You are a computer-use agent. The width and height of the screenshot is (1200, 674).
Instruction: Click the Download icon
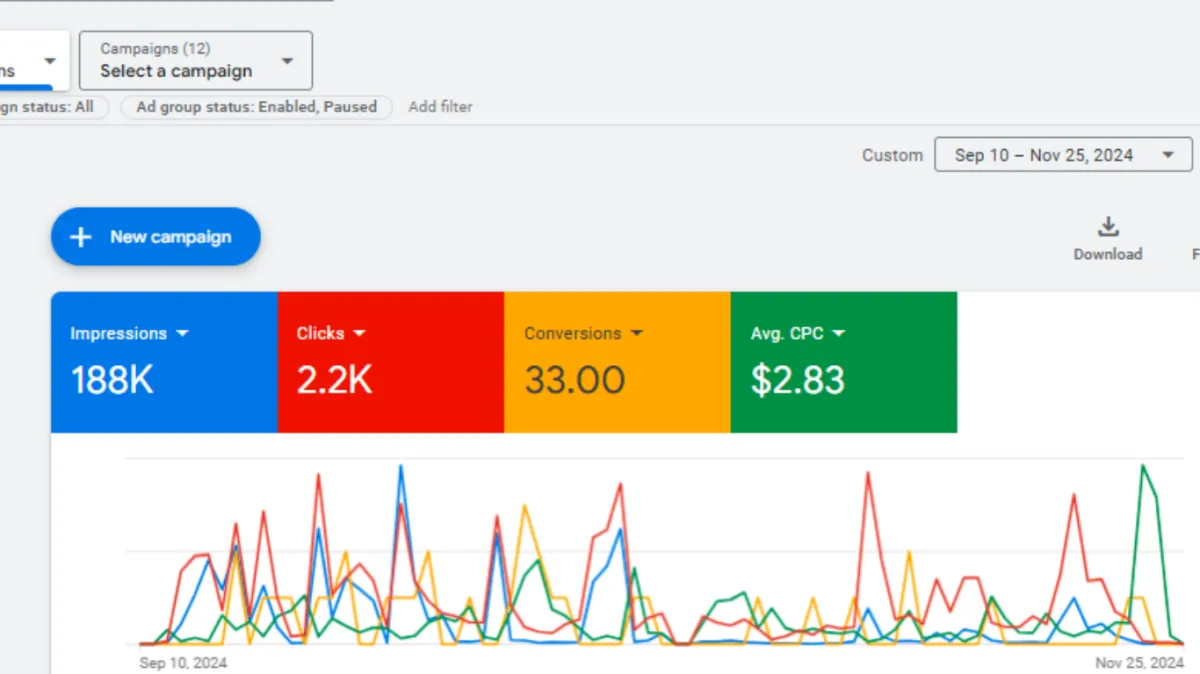[1107, 227]
